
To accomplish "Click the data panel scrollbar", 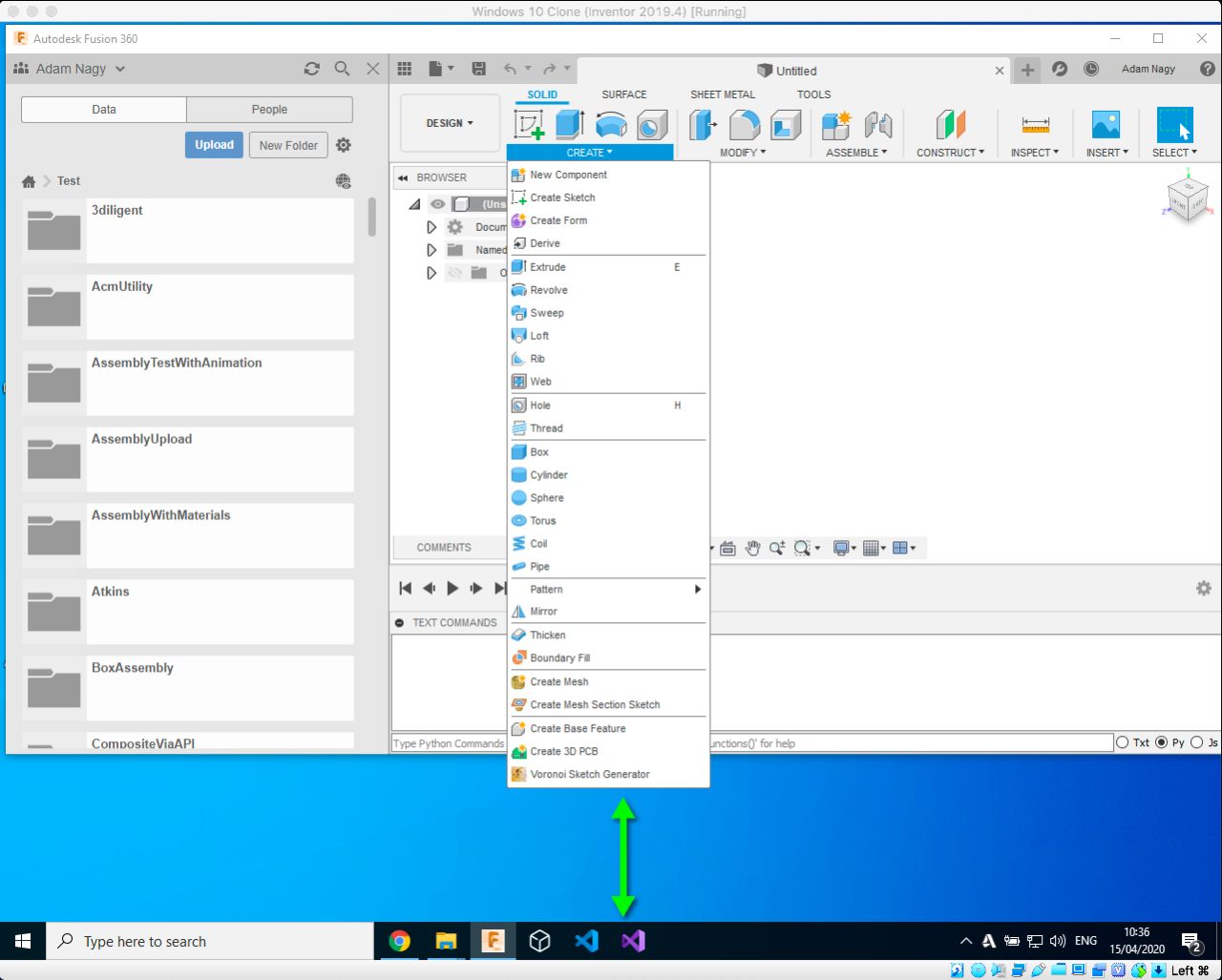I will [371, 218].
